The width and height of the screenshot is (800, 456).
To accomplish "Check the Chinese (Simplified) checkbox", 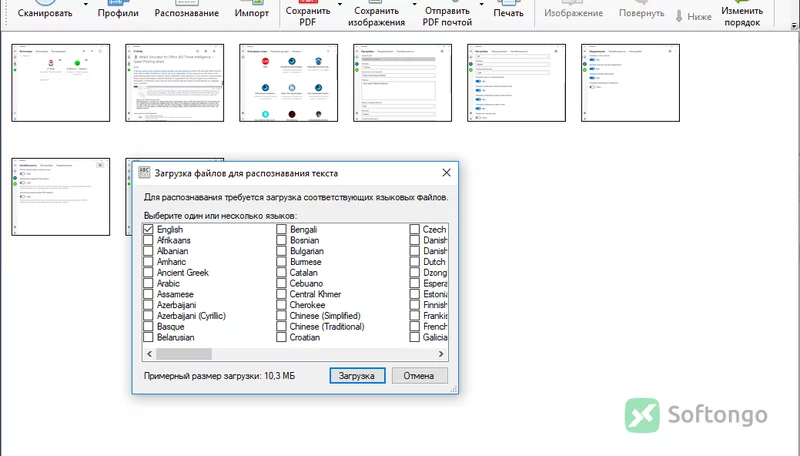I will (x=281, y=316).
